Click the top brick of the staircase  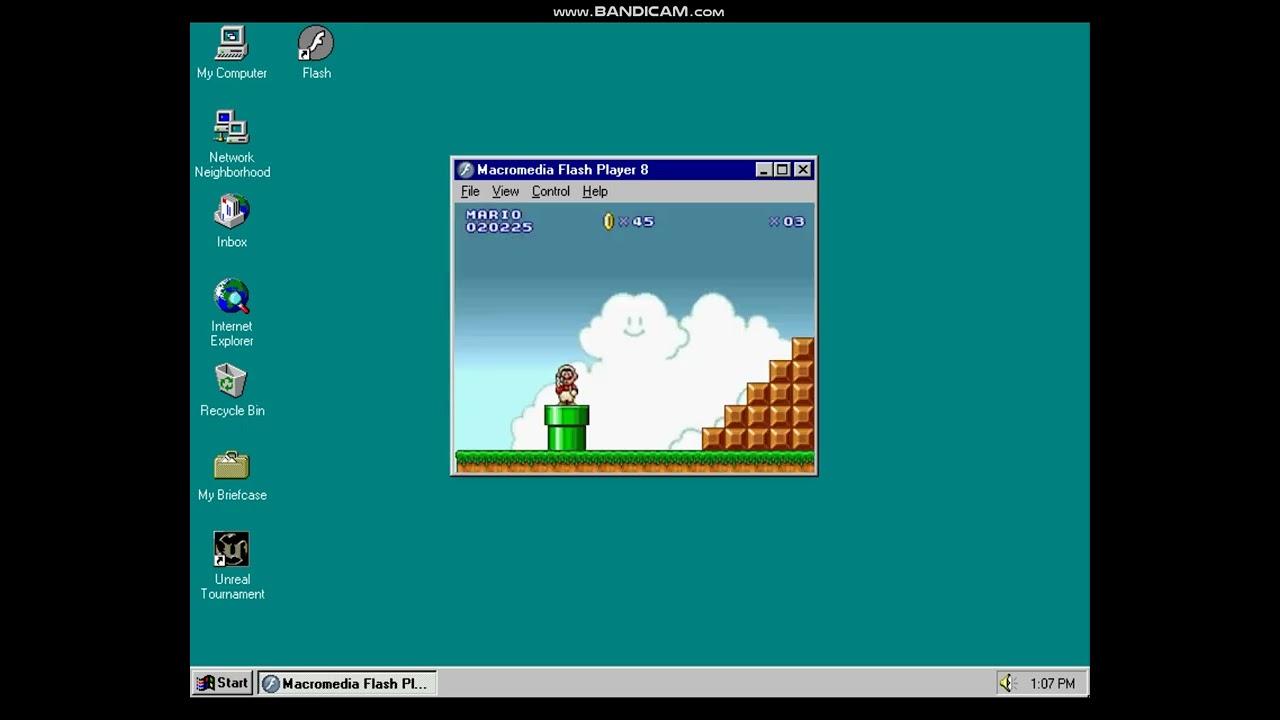(803, 349)
